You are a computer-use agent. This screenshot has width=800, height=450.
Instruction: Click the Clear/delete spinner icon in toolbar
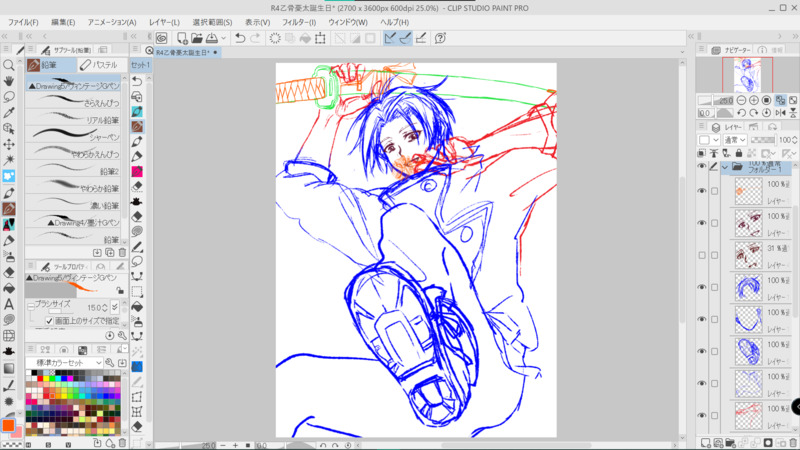click(275, 38)
